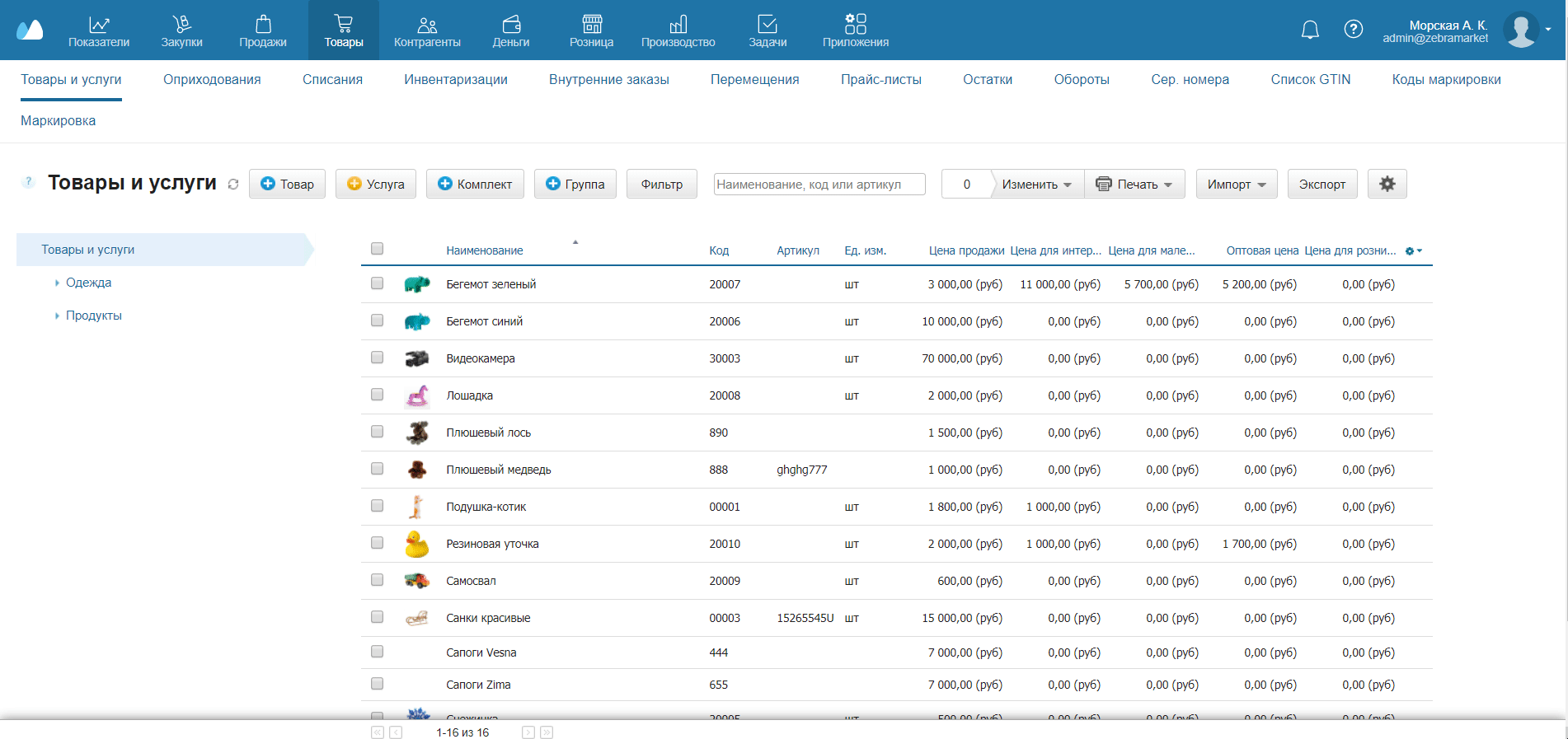Click the help question mark icon
This screenshot has width=1568, height=739.
(x=1353, y=30)
